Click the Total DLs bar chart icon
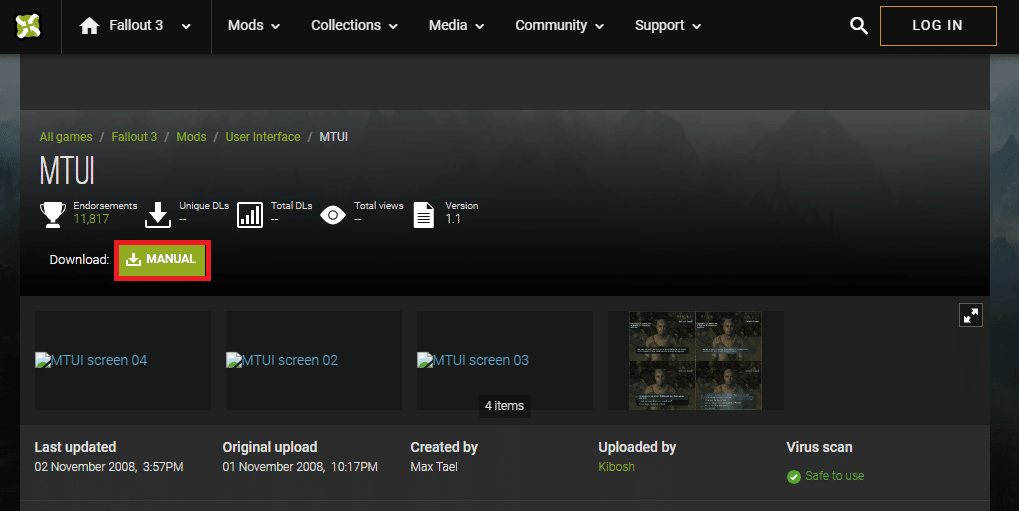The image size is (1019, 511). pos(250,215)
